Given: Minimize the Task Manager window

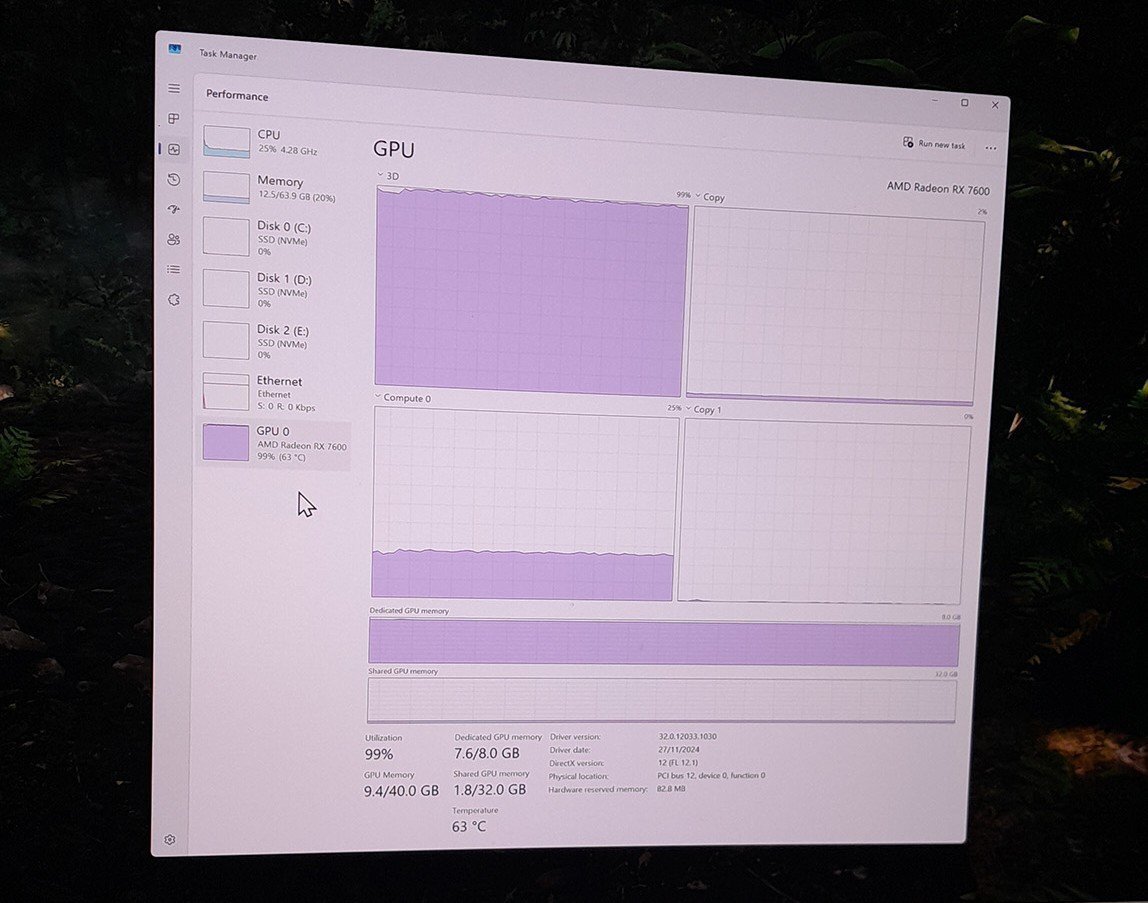Looking at the screenshot, I should 935,100.
